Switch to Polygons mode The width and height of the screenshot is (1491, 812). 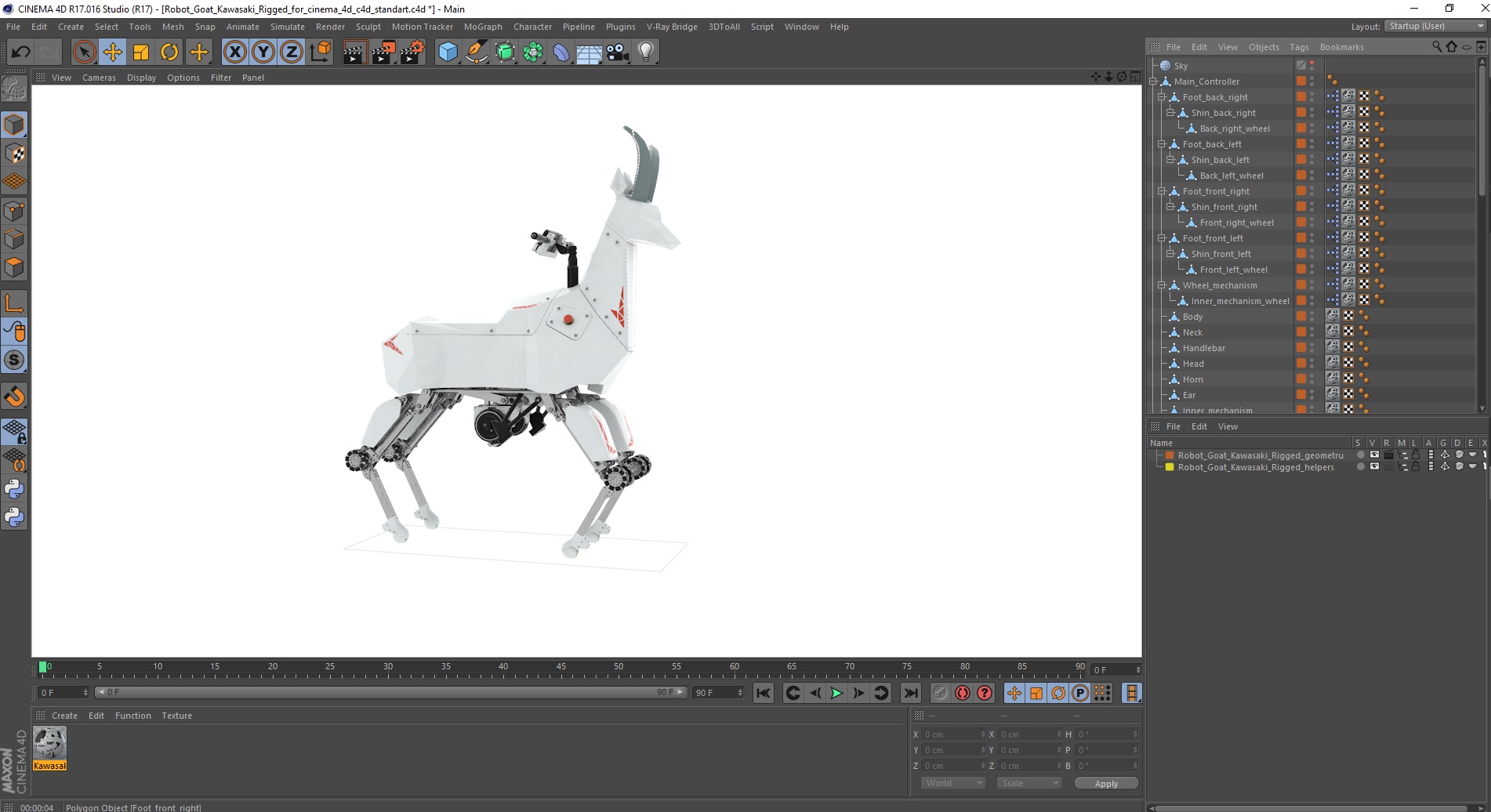[14, 267]
